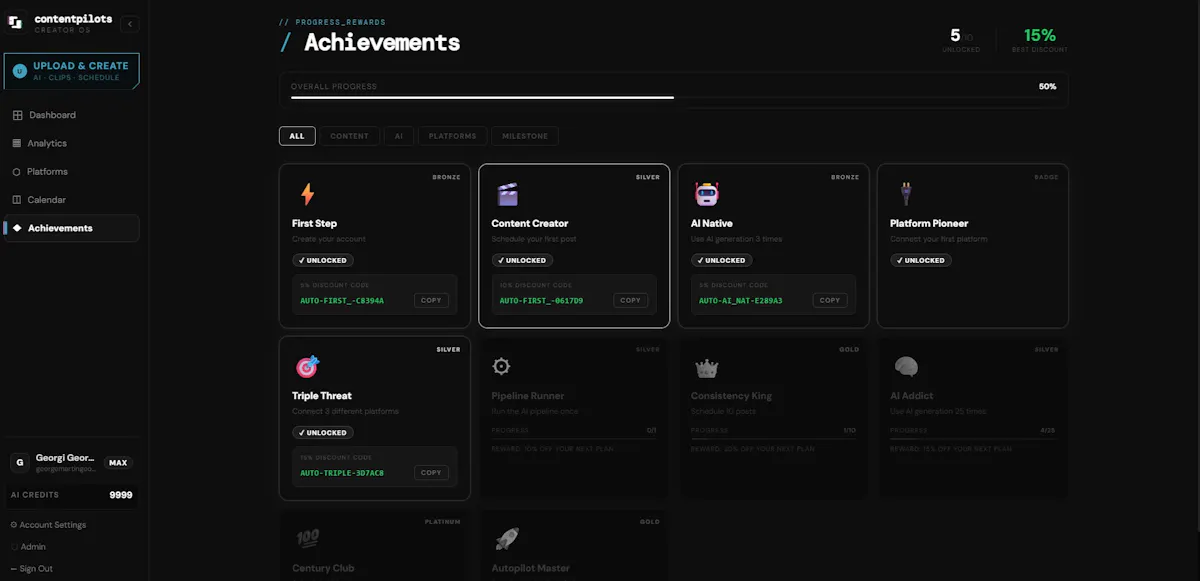Click the Autopilot Master rocket icon
Viewport: 1200px width, 581px height.
click(x=507, y=539)
